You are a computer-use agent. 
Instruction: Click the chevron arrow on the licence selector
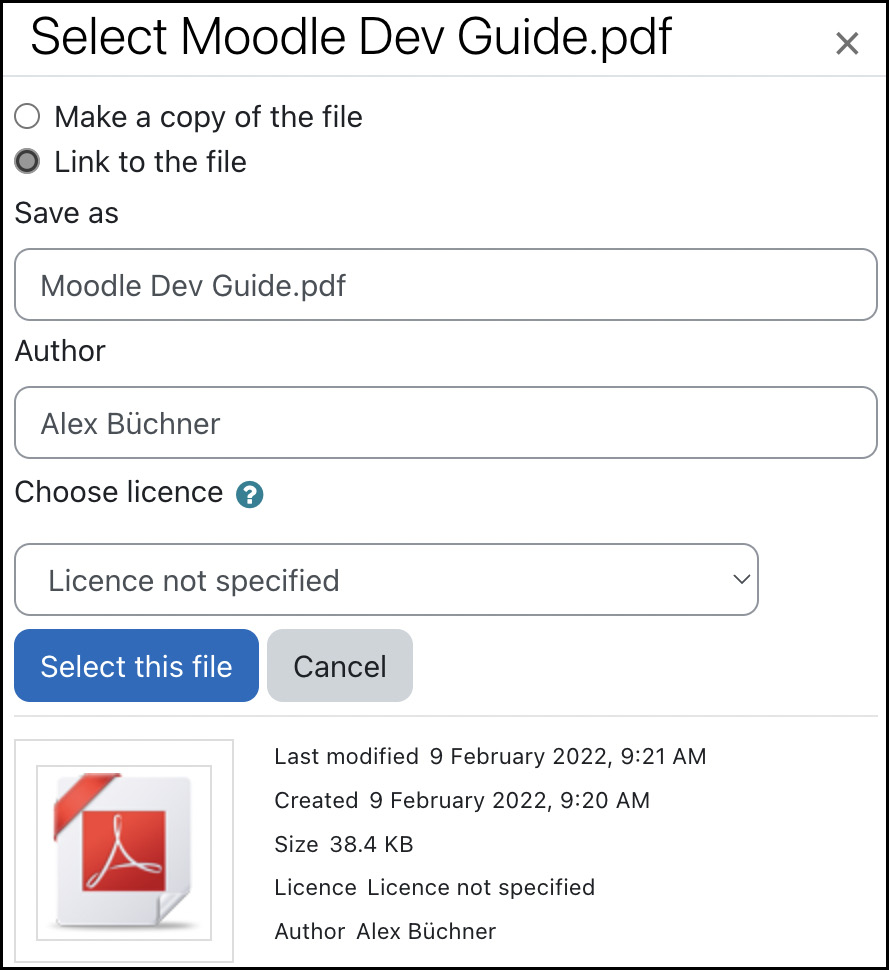(741, 580)
